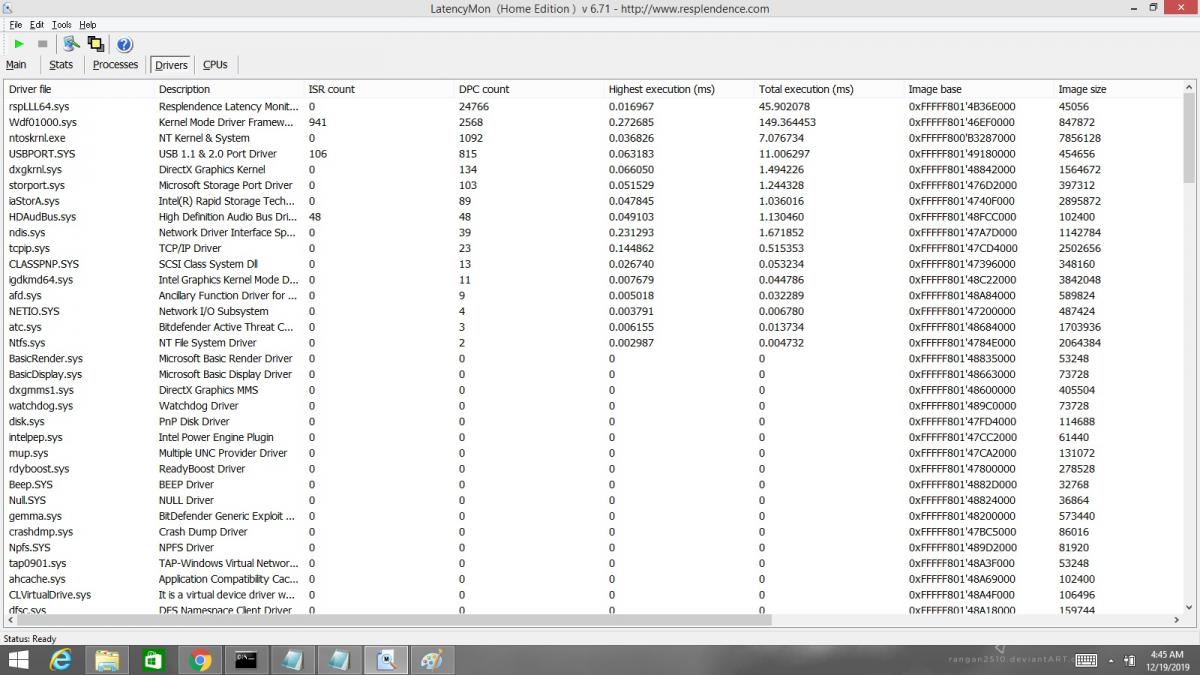
Task: Sort by Total execution (ms) header
Action: tap(829, 89)
